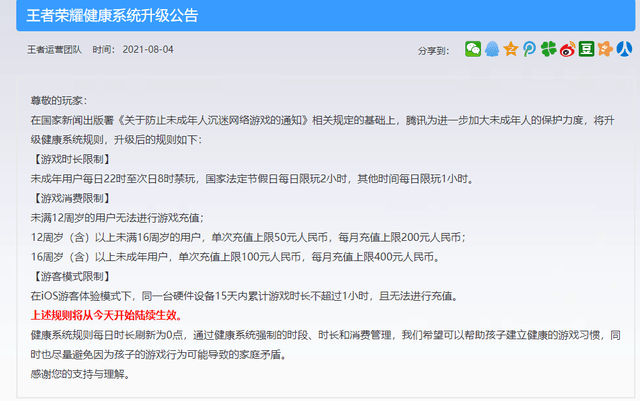Click the 【游客模式限制】 heading
The width and height of the screenshot is (640, 401).
71,276
